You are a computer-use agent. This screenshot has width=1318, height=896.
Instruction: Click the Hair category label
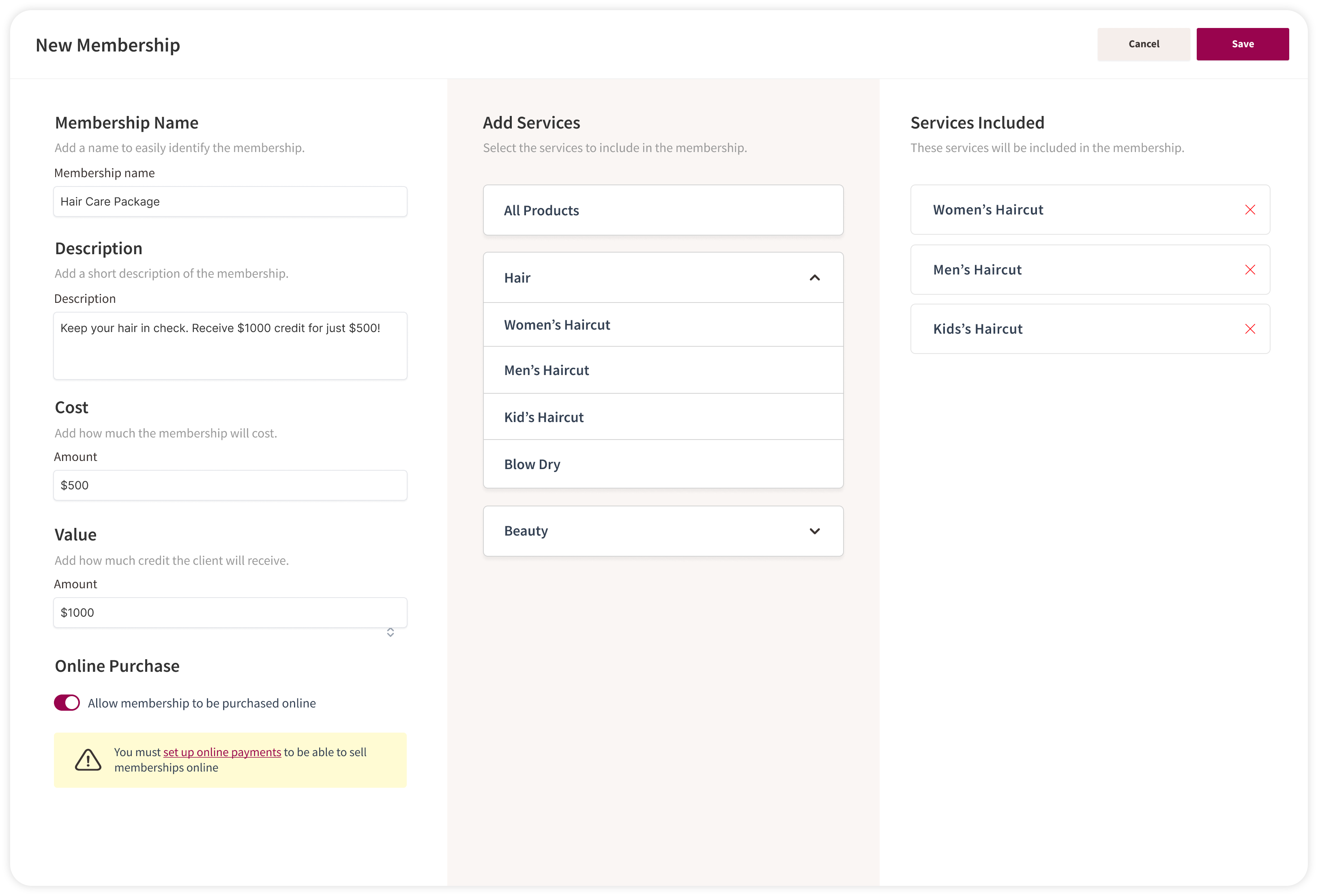(517, 278)
